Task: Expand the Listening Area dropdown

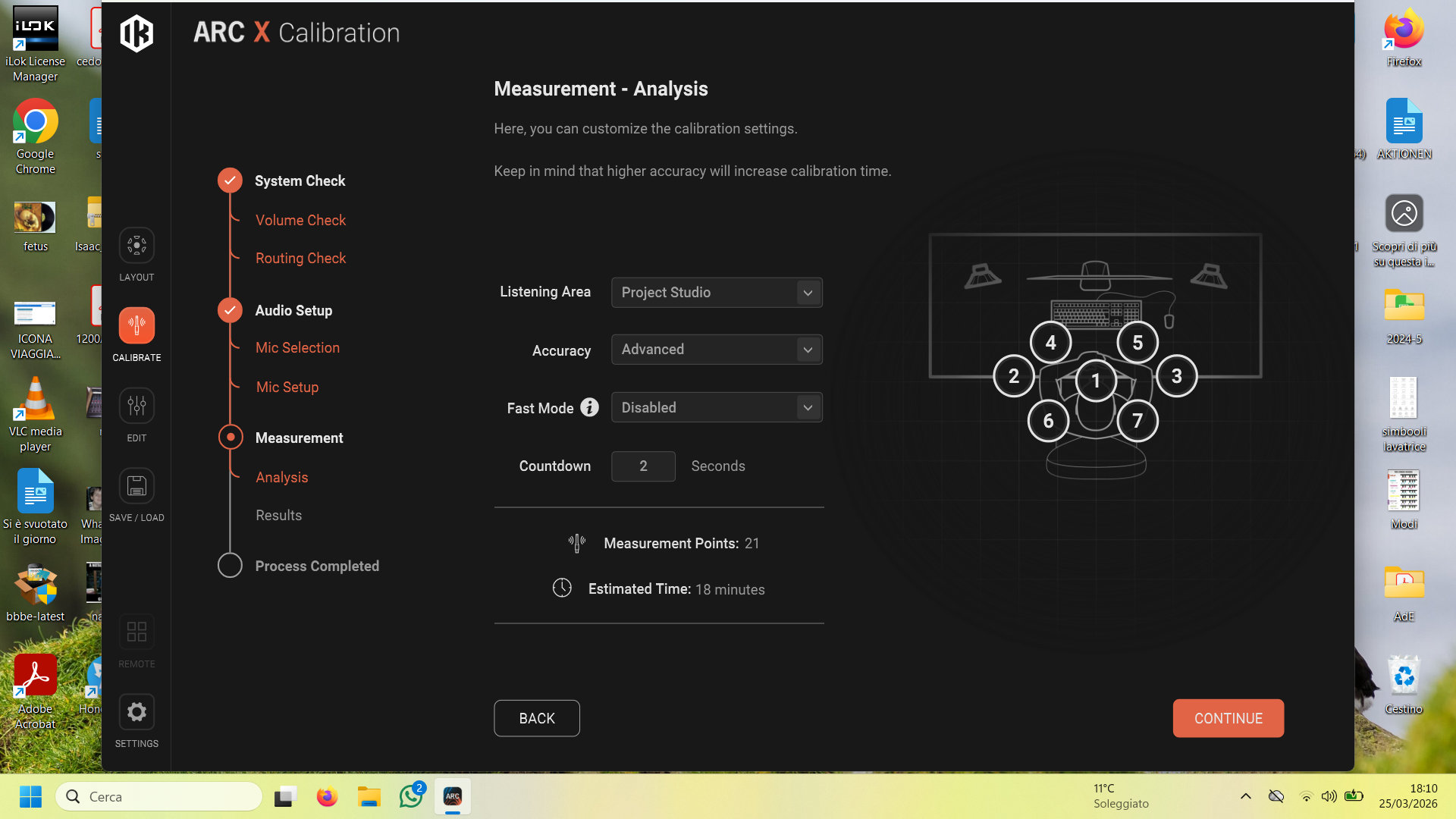Action: click(717, 293)
